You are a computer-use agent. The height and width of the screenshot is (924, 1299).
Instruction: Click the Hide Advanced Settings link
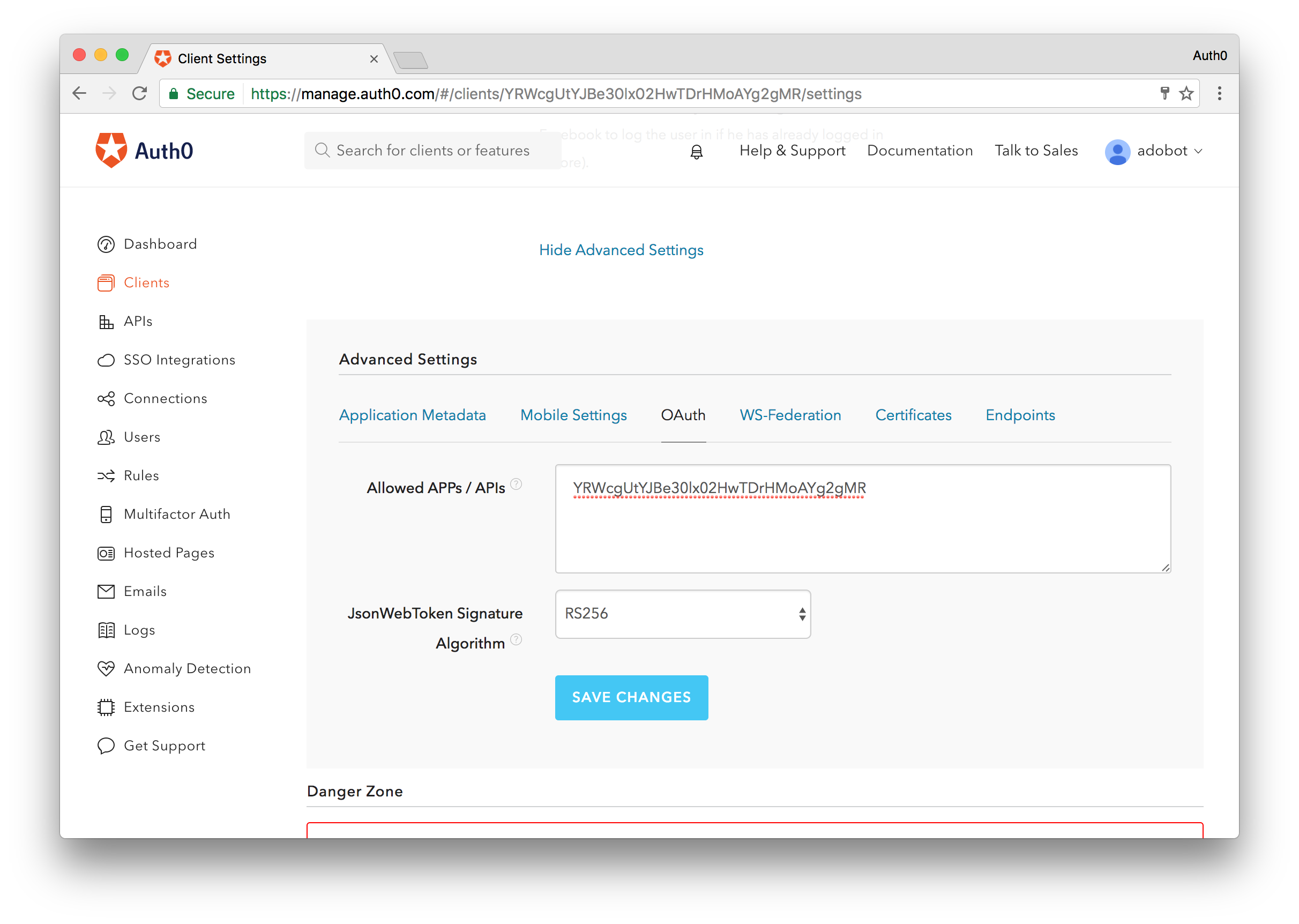621,250
